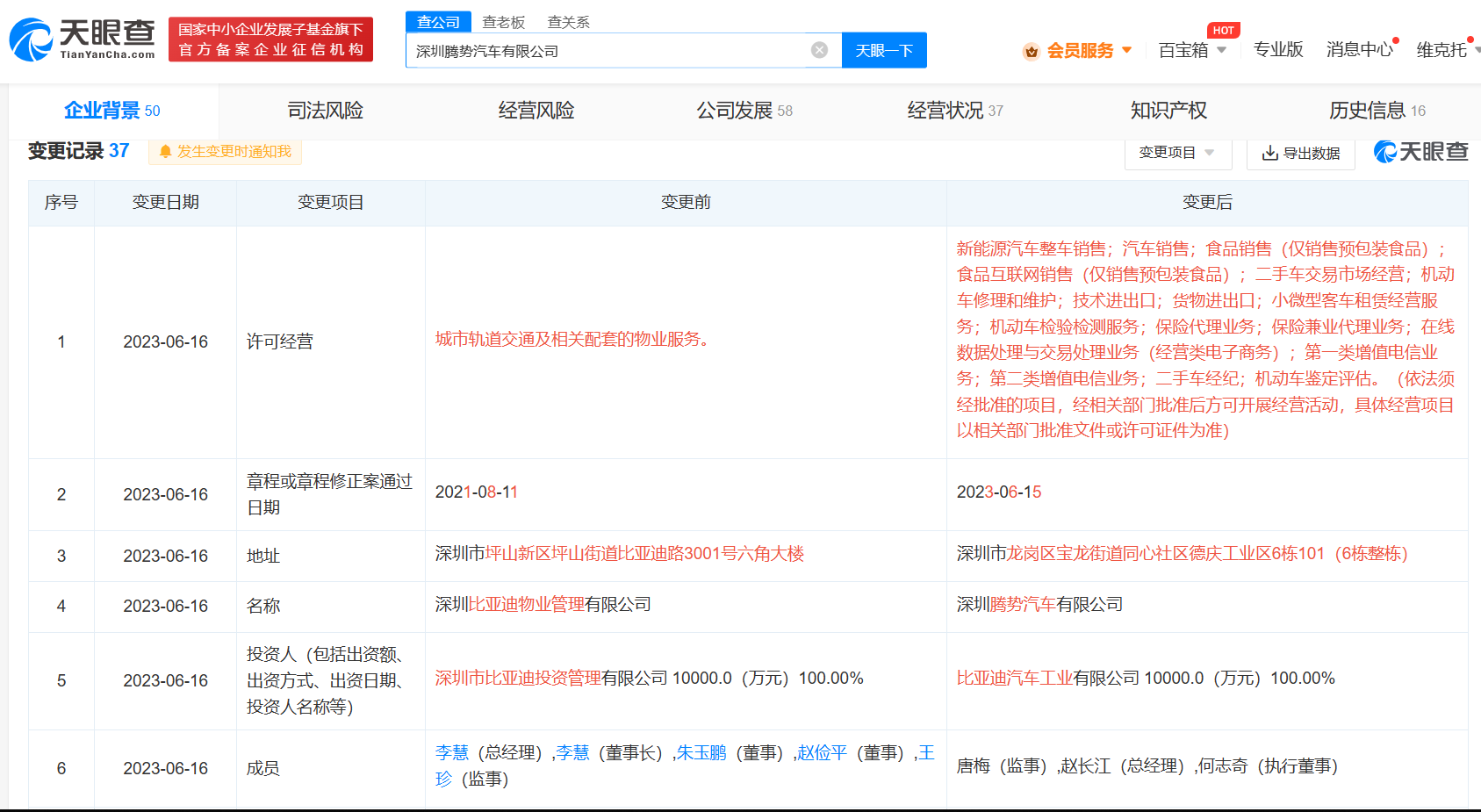Click the 变更前 column header
The image size is (1481, 812).
(x=686, y=203)
